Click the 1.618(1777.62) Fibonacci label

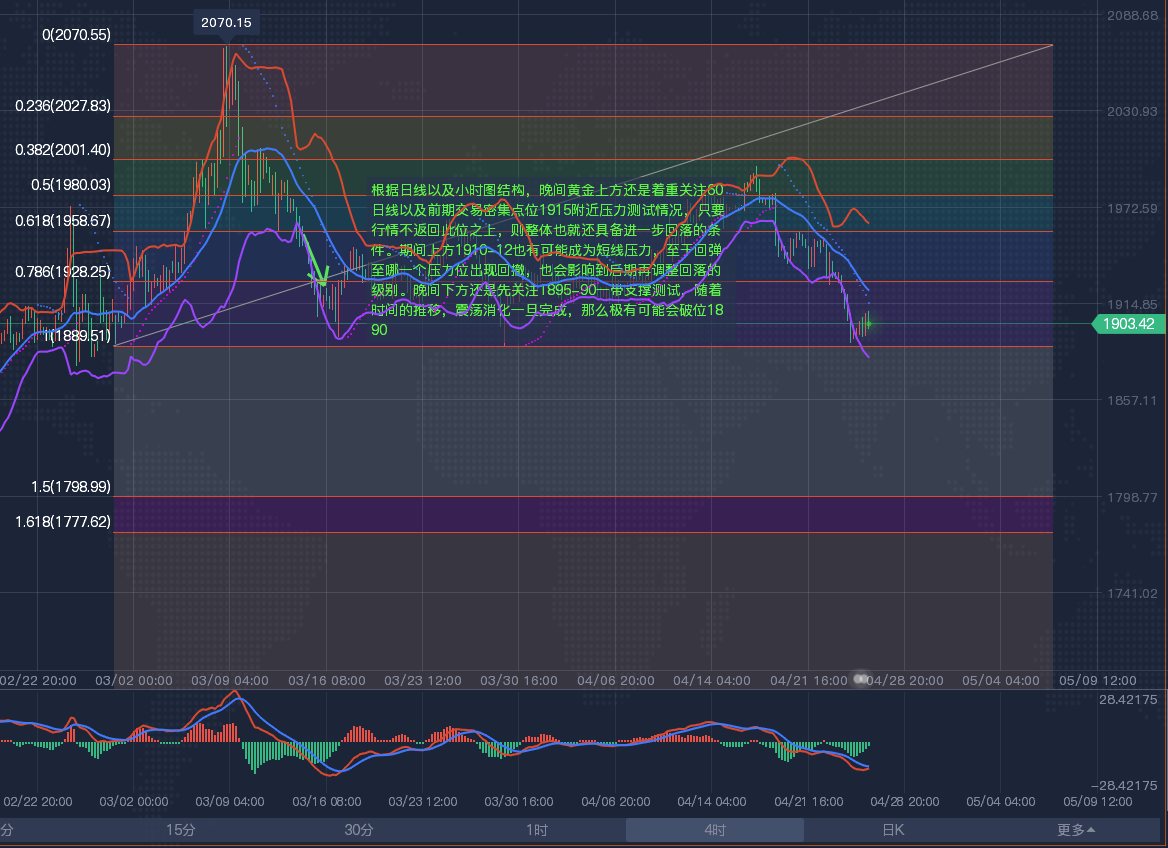point(63,522)
